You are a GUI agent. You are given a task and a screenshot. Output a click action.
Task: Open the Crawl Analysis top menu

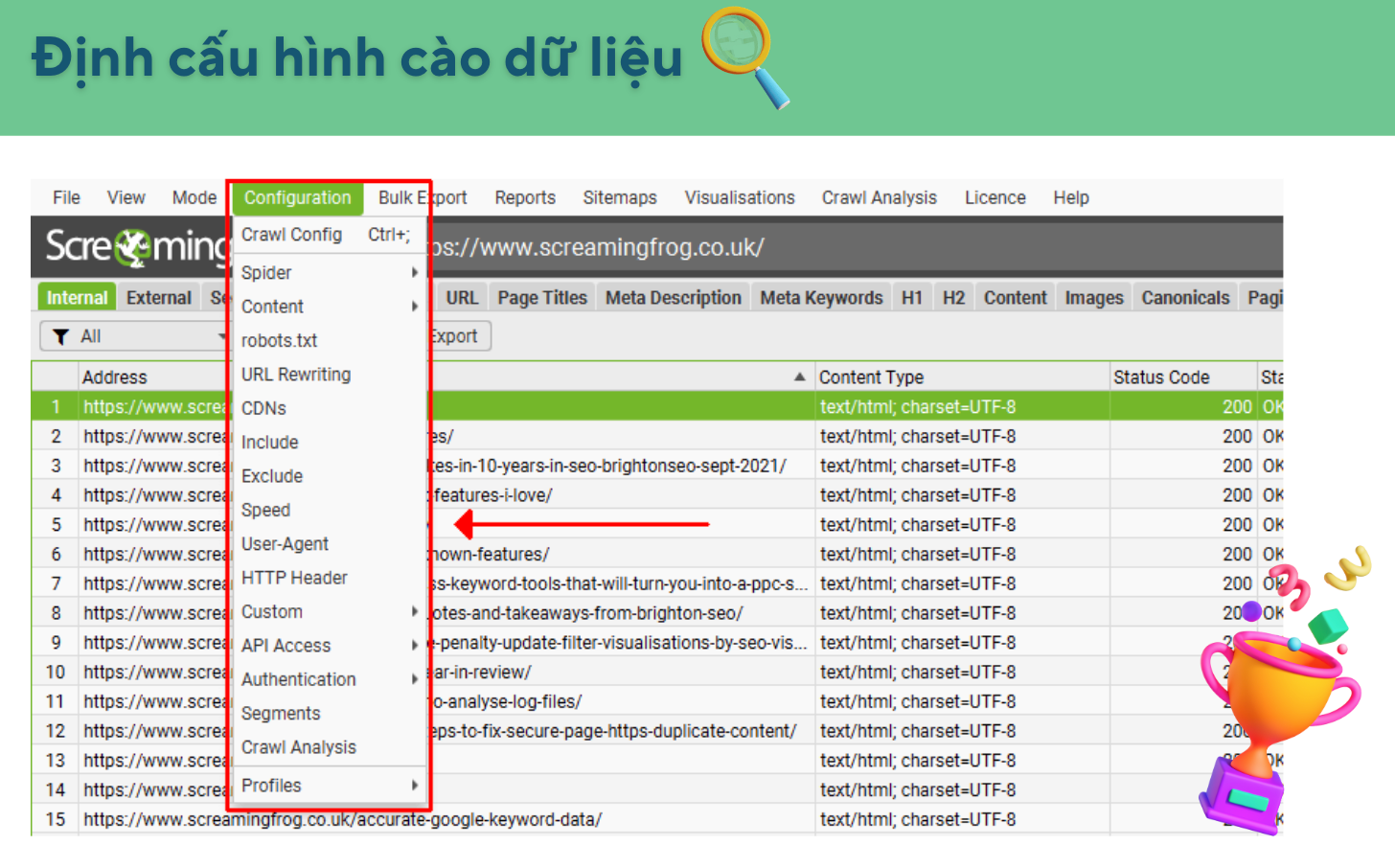880,197
